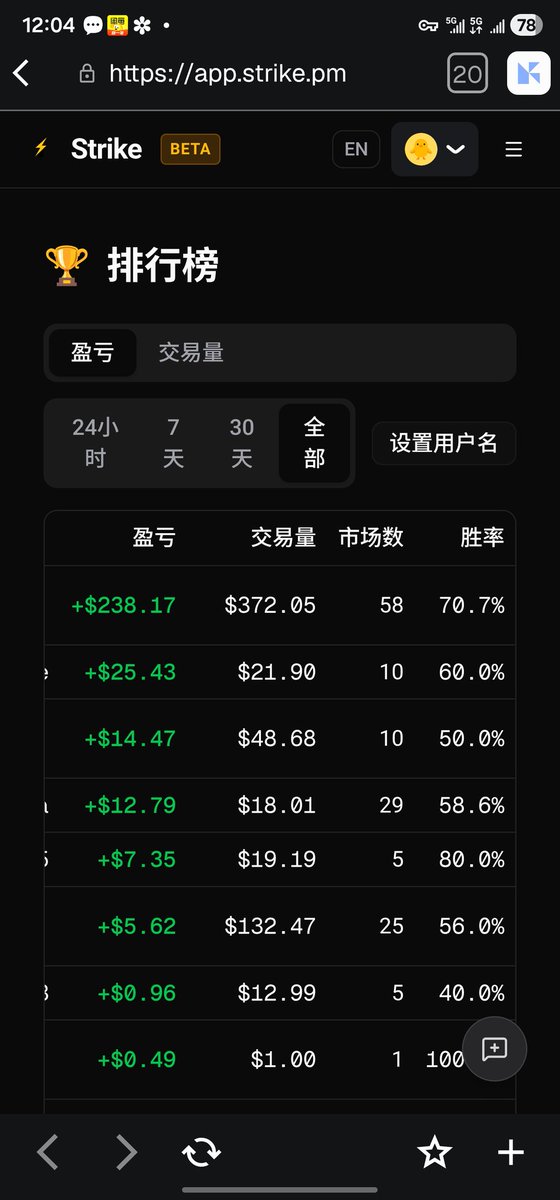Image resolution: width=560 pixels, height=1200 pixels.
Task: Click the 40.0% win rate cell
Action: 472,993
